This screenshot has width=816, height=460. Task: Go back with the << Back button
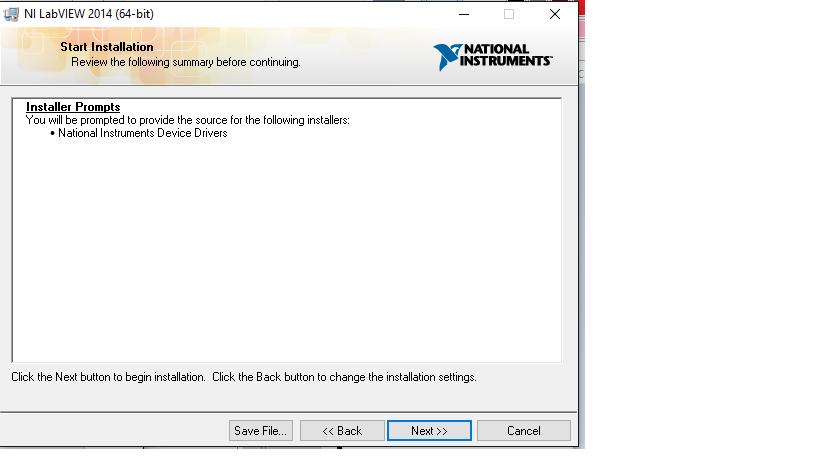342,431
